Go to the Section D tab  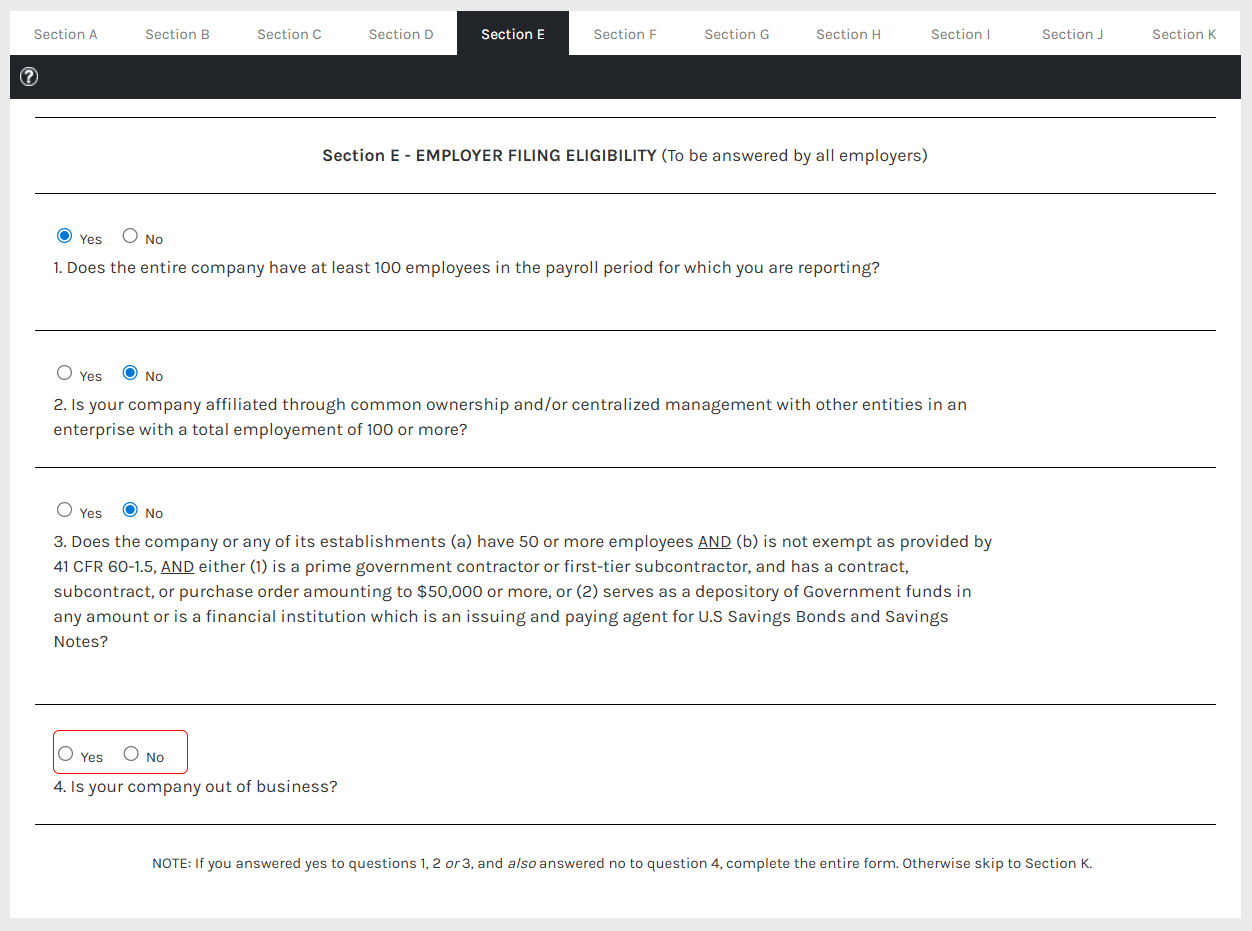401,34
